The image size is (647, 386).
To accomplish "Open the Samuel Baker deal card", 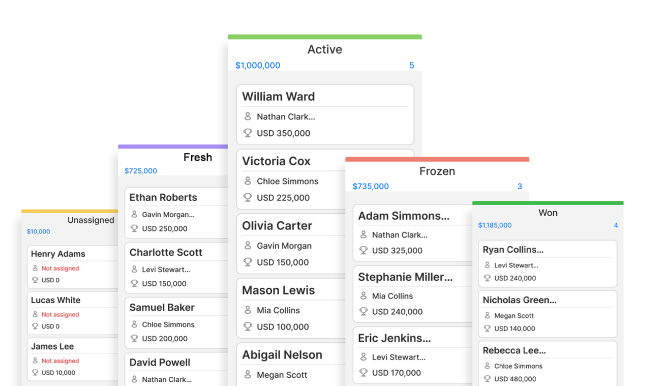I will [x=176, y=323].
